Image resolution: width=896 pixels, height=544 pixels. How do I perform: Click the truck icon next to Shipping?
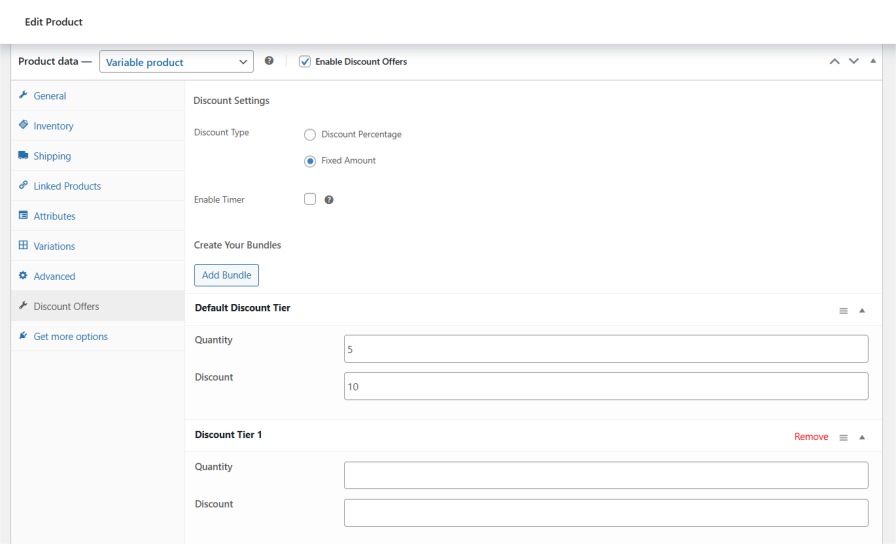(23, 156)
